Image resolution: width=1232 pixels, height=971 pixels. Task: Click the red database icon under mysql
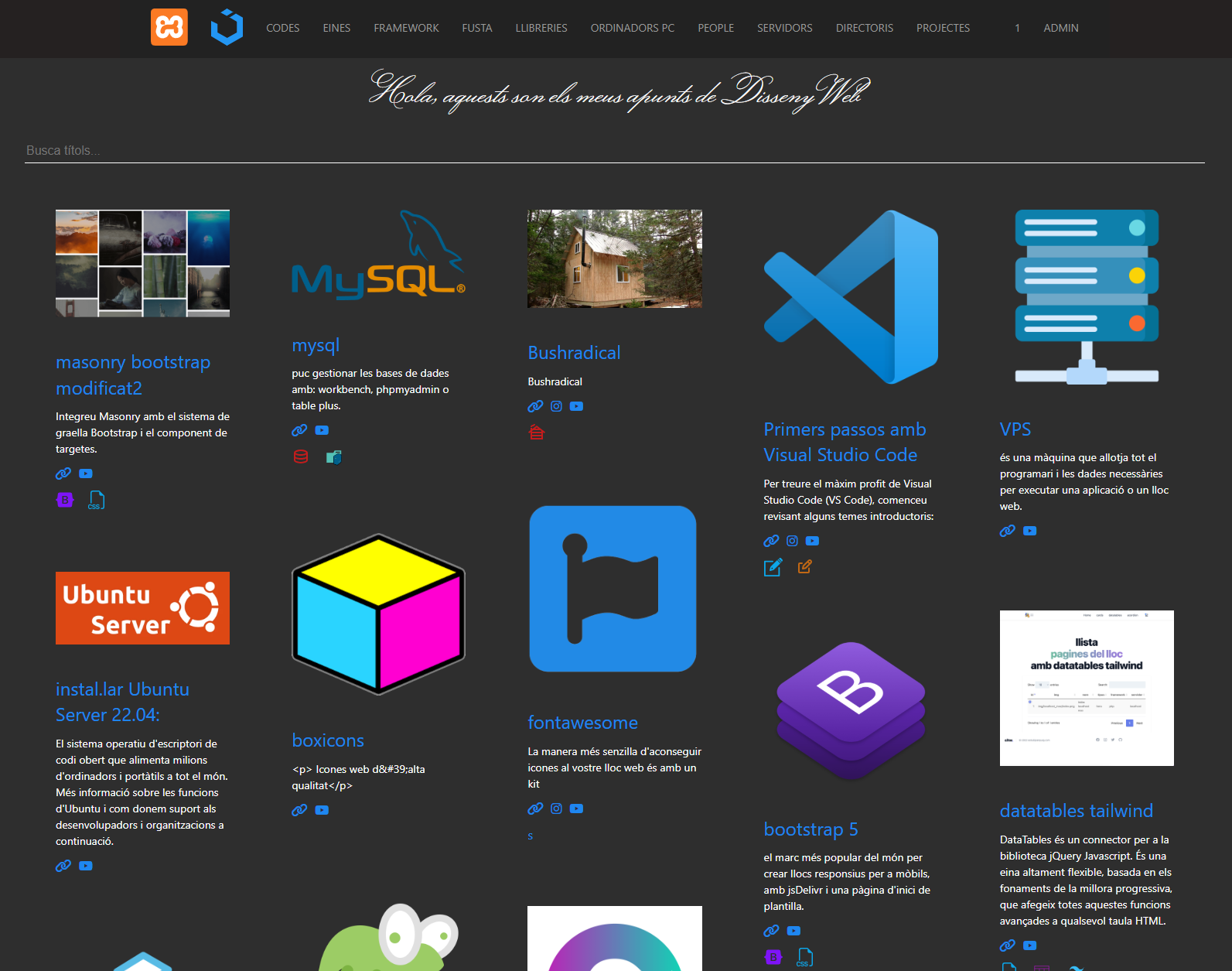[301, 456]
